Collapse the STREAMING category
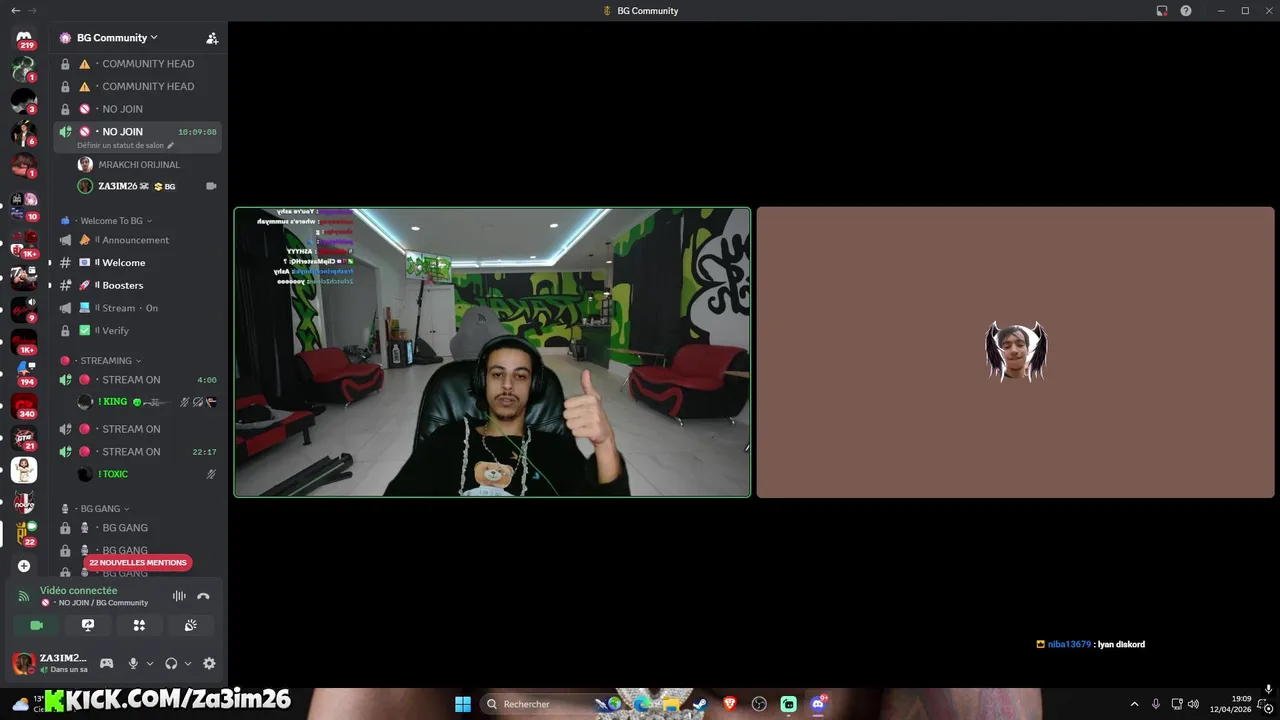This screenshot has width=1280, height=720. [101, 361]
